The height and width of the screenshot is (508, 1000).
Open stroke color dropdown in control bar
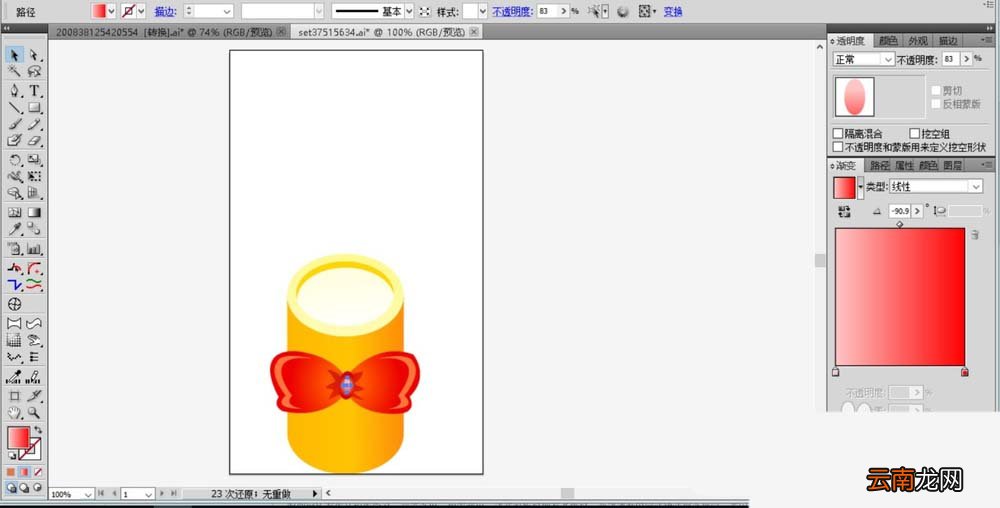pos(141,11)
